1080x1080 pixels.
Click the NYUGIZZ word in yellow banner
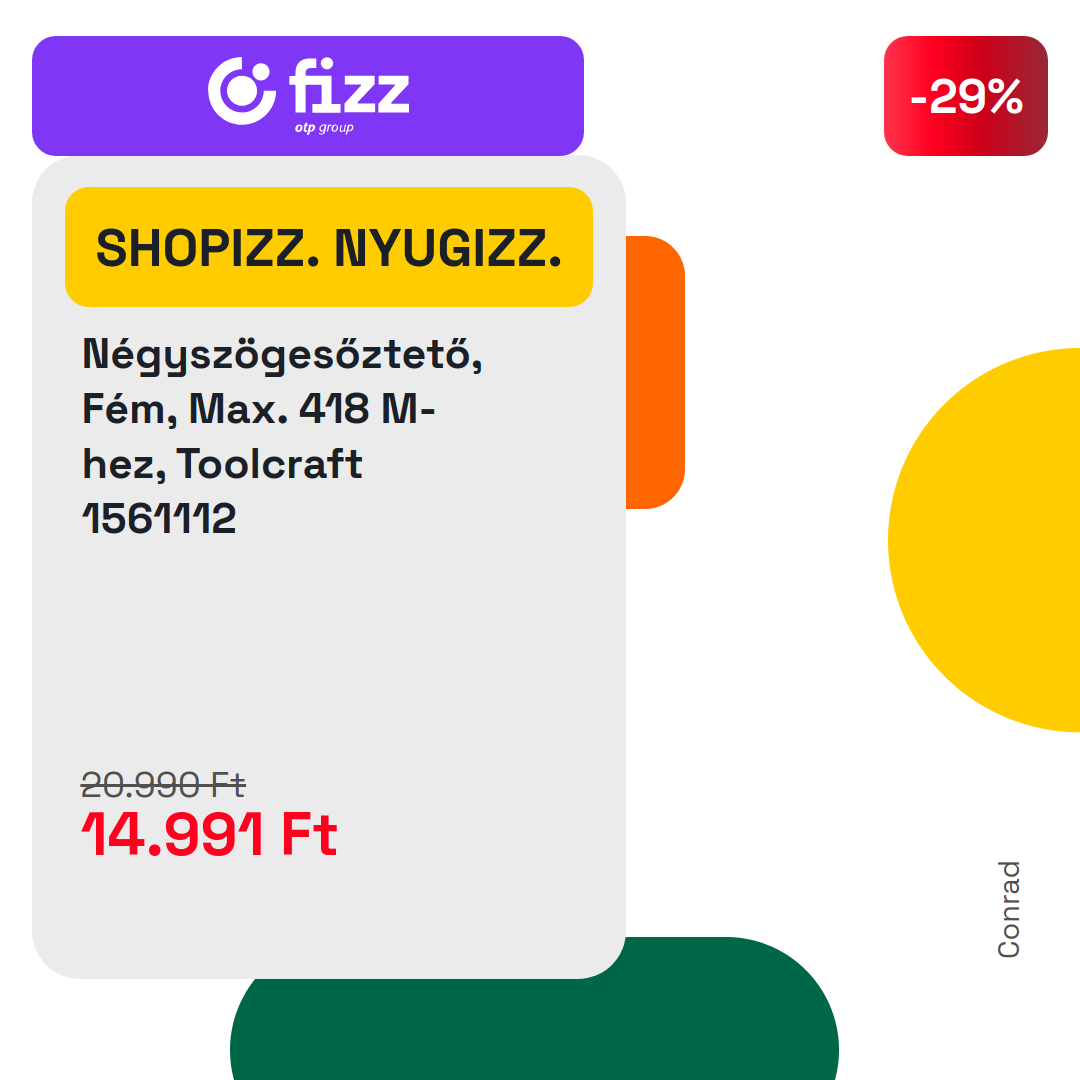click(448, 248)
